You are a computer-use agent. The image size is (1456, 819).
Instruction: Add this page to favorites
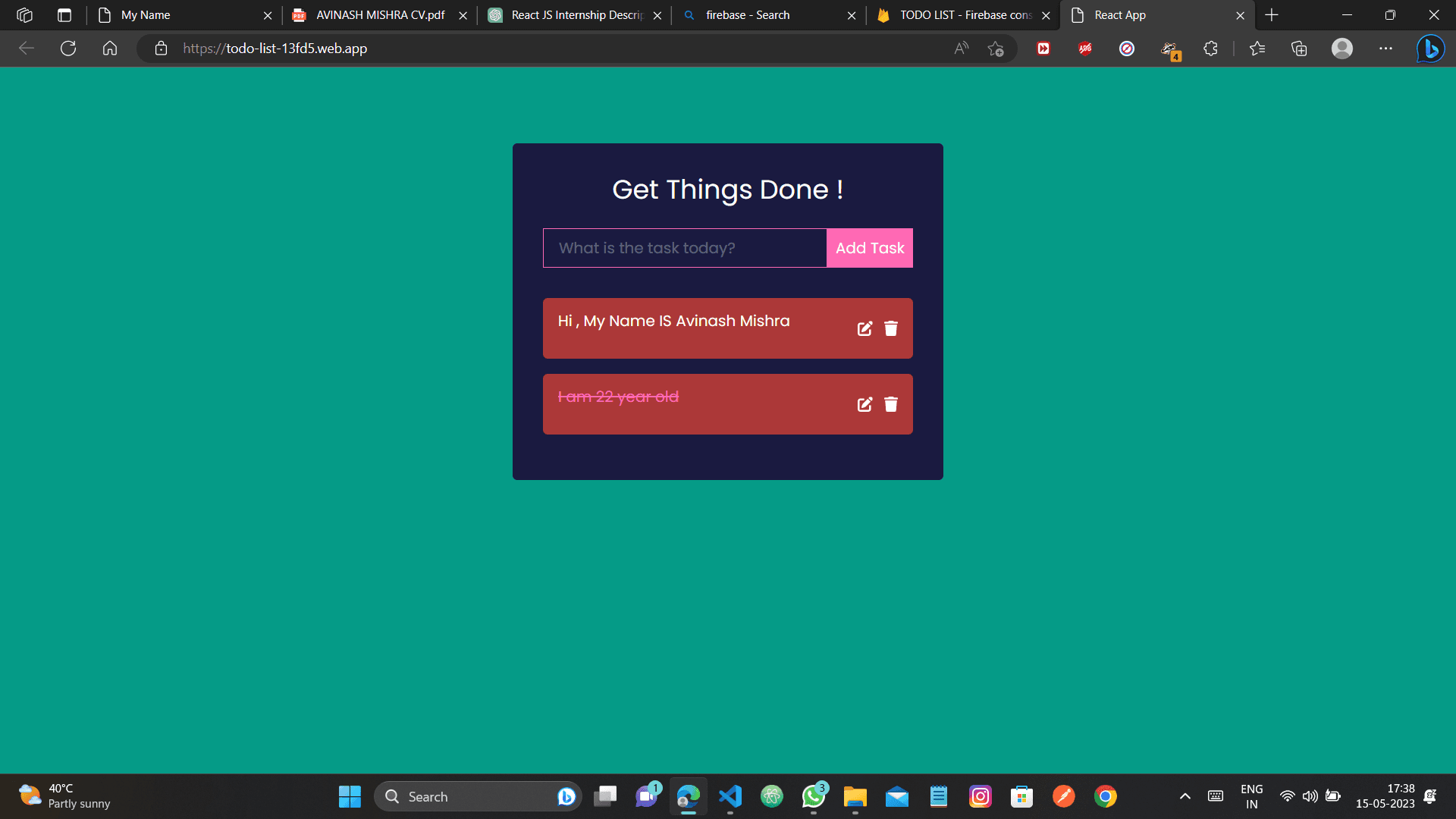click(996, 49)
